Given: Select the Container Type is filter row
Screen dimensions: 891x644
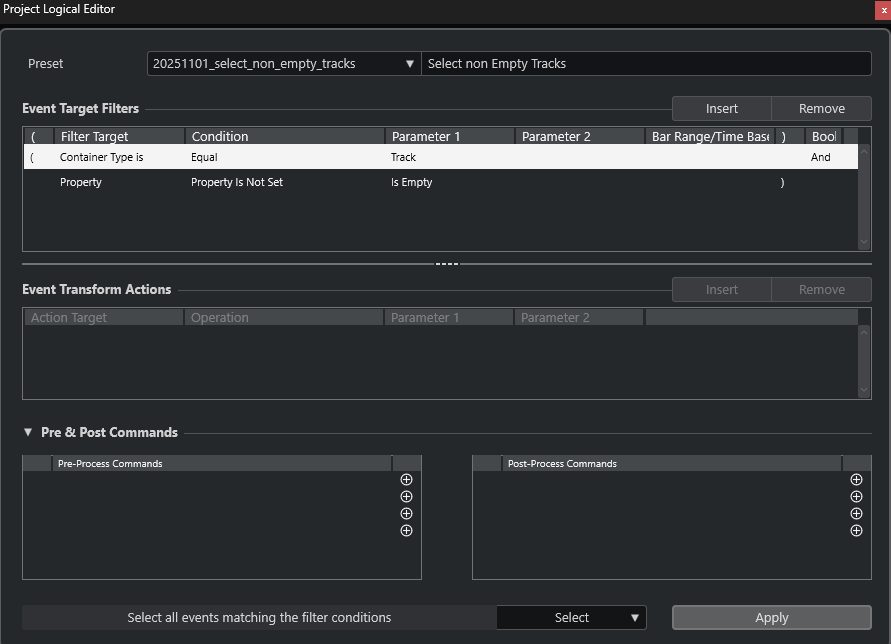Looking at the screenshot, I should click(102, 158).
